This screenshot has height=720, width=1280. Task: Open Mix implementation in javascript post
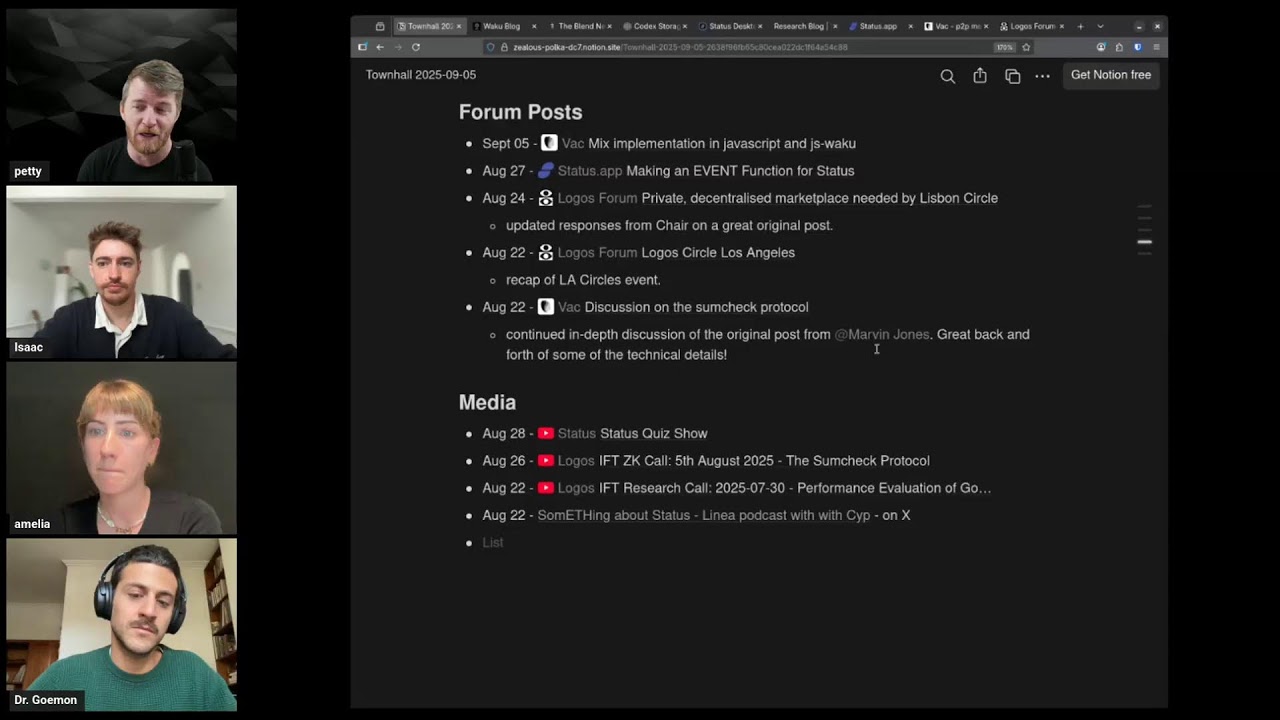tap(721, 143)
